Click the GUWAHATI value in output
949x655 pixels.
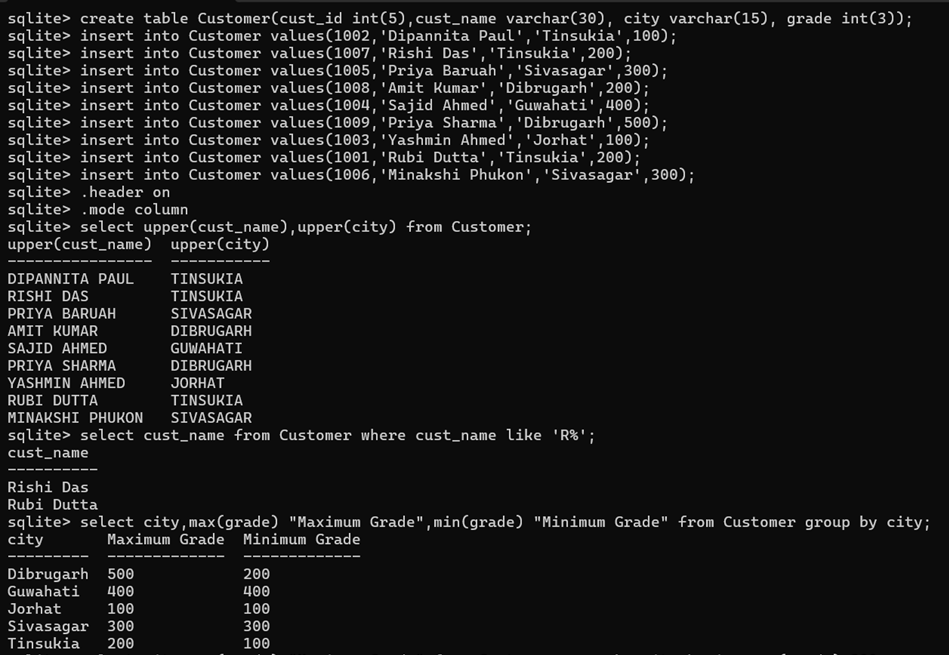tap(211, 348)
